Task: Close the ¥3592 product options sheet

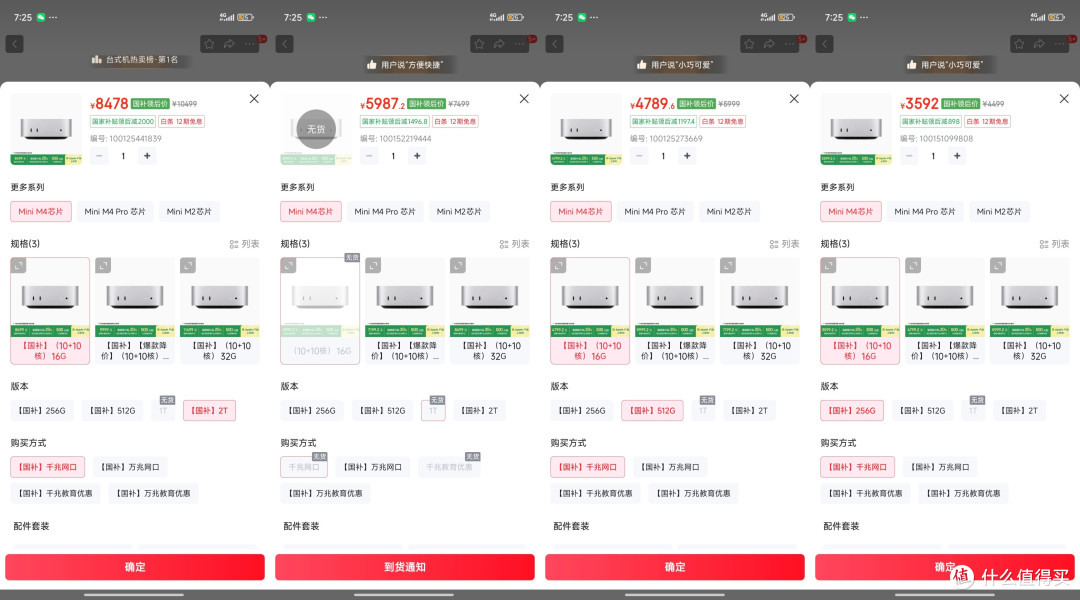Action: click(1064, 99)
